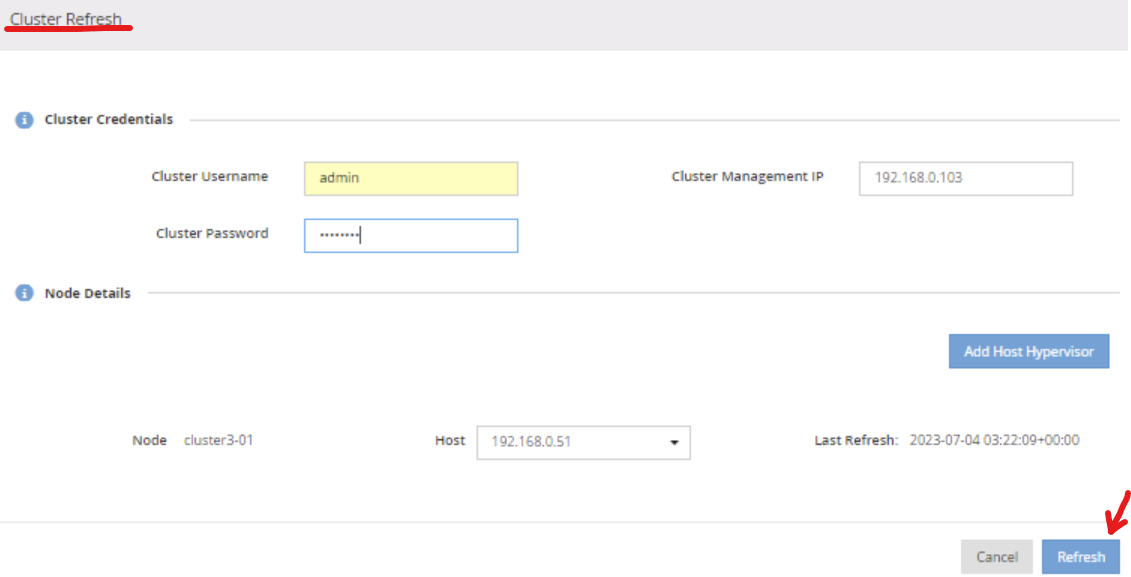Screen dimensions: 1131x577
Task: Click the Node Details section heading
Action: (88, 294)
